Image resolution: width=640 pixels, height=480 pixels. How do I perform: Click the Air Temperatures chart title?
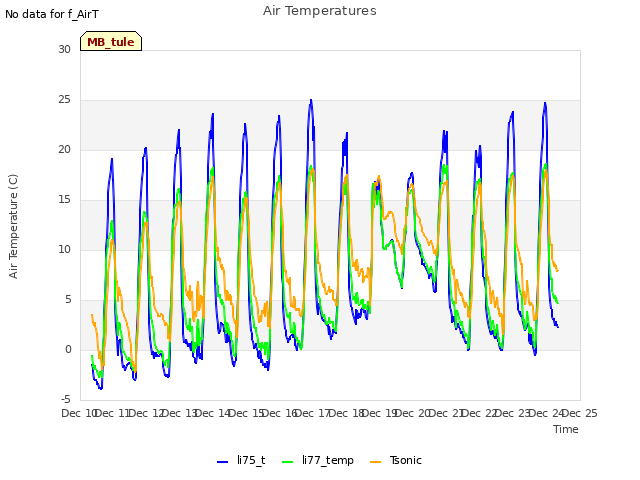320,11
